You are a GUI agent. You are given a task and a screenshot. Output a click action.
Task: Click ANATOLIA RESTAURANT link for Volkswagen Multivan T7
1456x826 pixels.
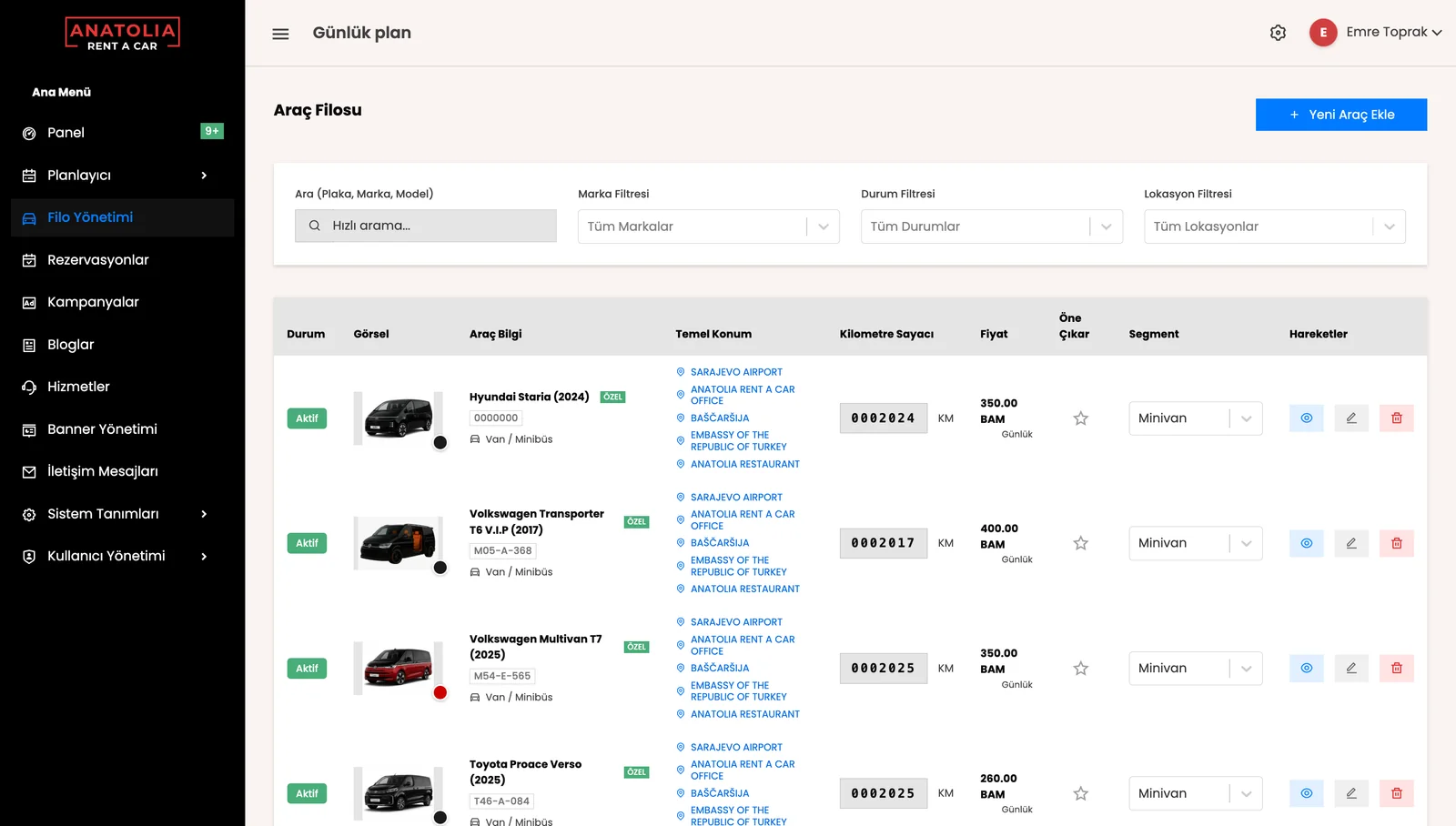(x=745, y=714)
